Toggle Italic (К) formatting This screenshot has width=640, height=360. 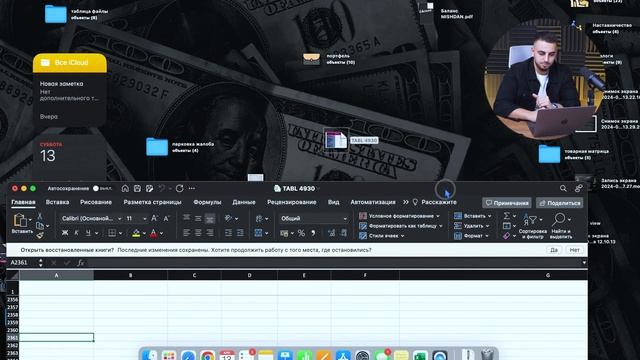click(76, 233)
